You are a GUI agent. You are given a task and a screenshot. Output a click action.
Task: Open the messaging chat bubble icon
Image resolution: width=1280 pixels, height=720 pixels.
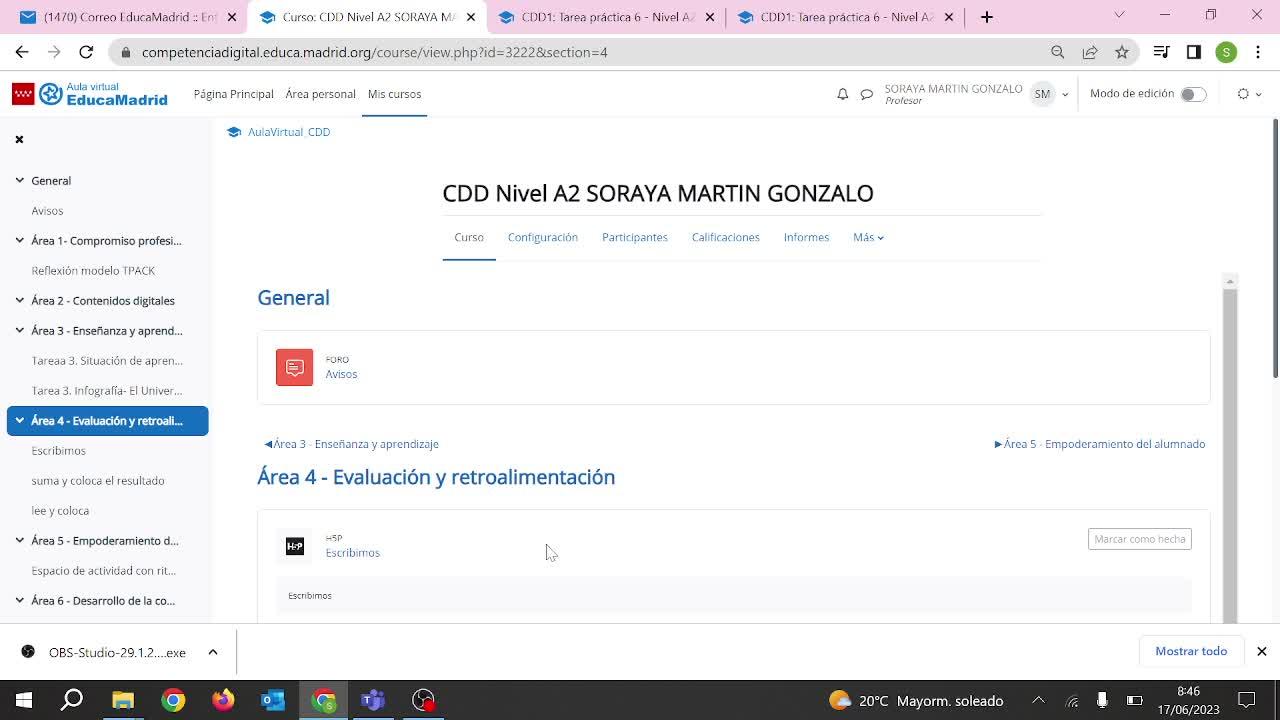(867, 94)
